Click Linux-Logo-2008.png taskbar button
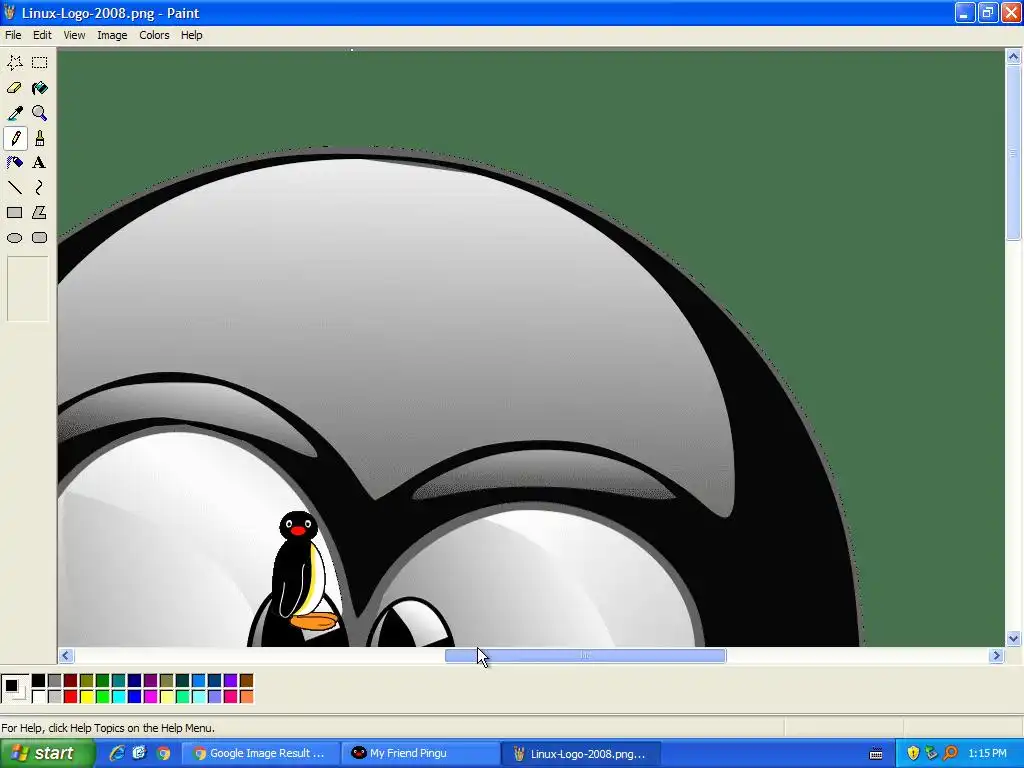This screenshot has height=768, width=1024. pos(582,754)
